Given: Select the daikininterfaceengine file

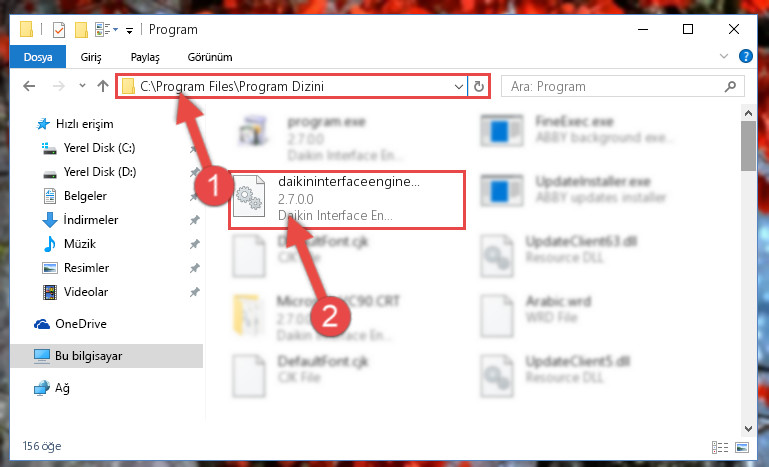Looking at the screenshot, I should pos(347,200).
